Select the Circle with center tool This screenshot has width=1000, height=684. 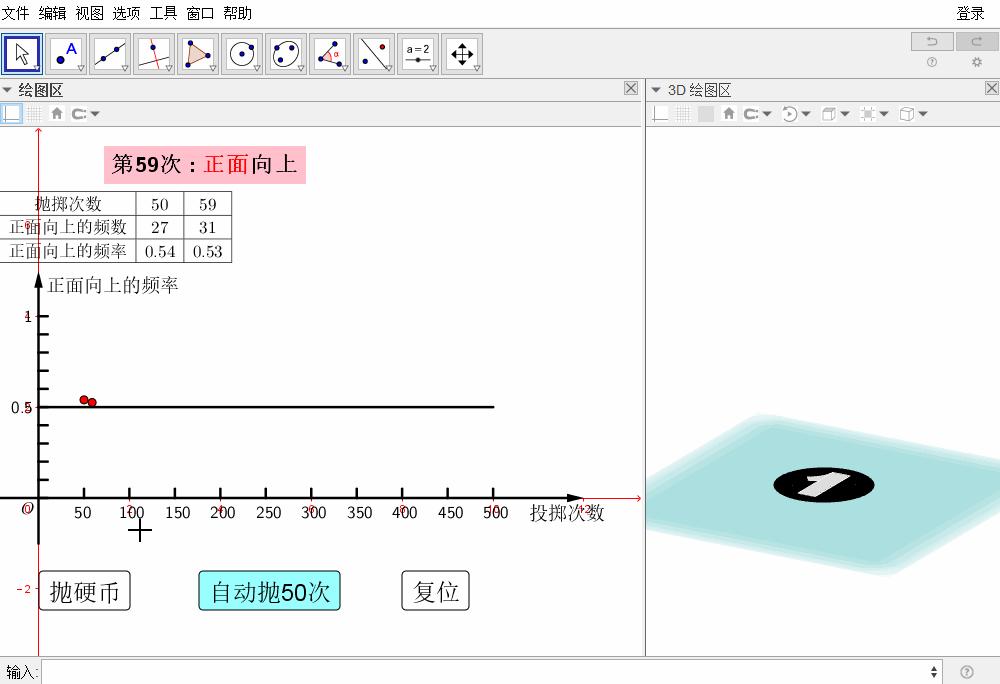tap(242, 54)
